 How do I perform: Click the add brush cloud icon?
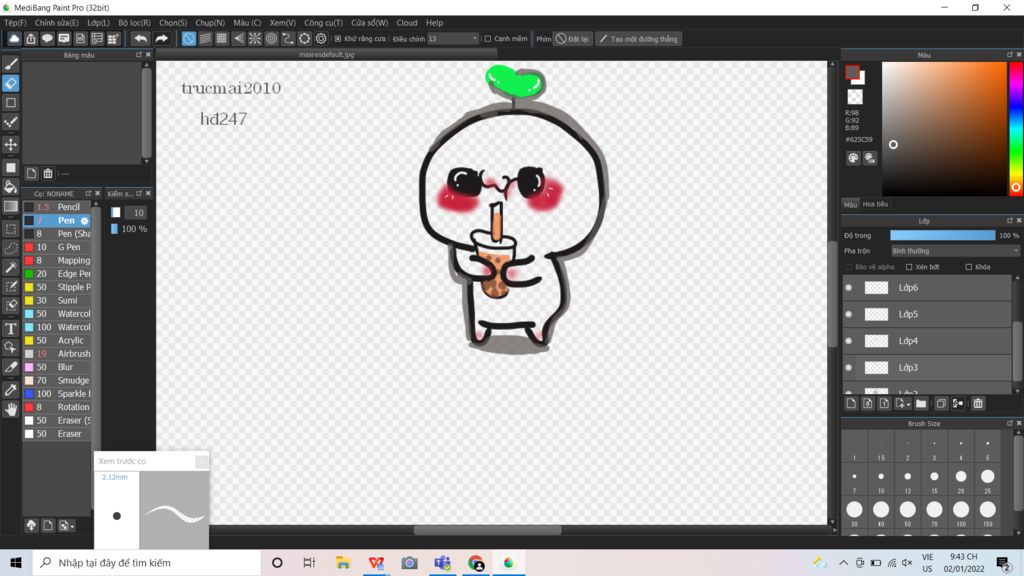point(31,526)
